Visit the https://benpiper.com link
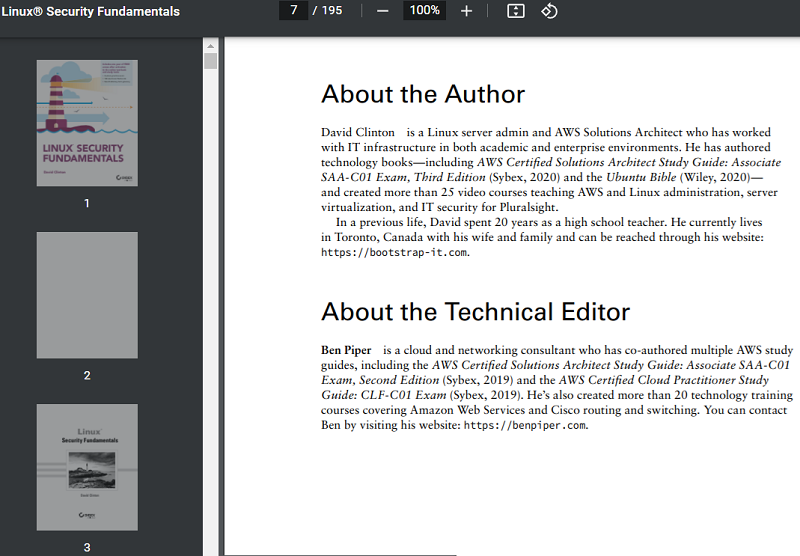800x556 pixels. (525, 425)
